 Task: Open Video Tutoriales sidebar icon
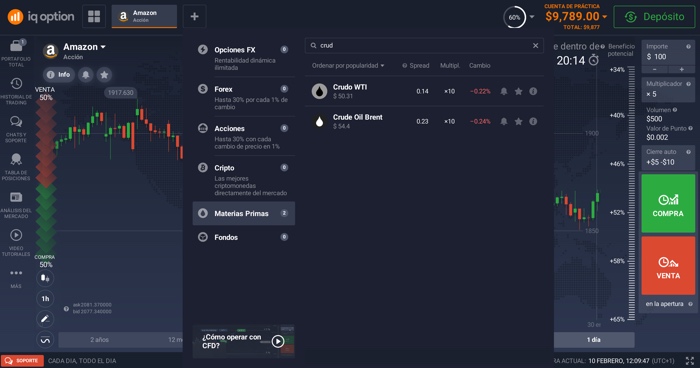point(16,243)
